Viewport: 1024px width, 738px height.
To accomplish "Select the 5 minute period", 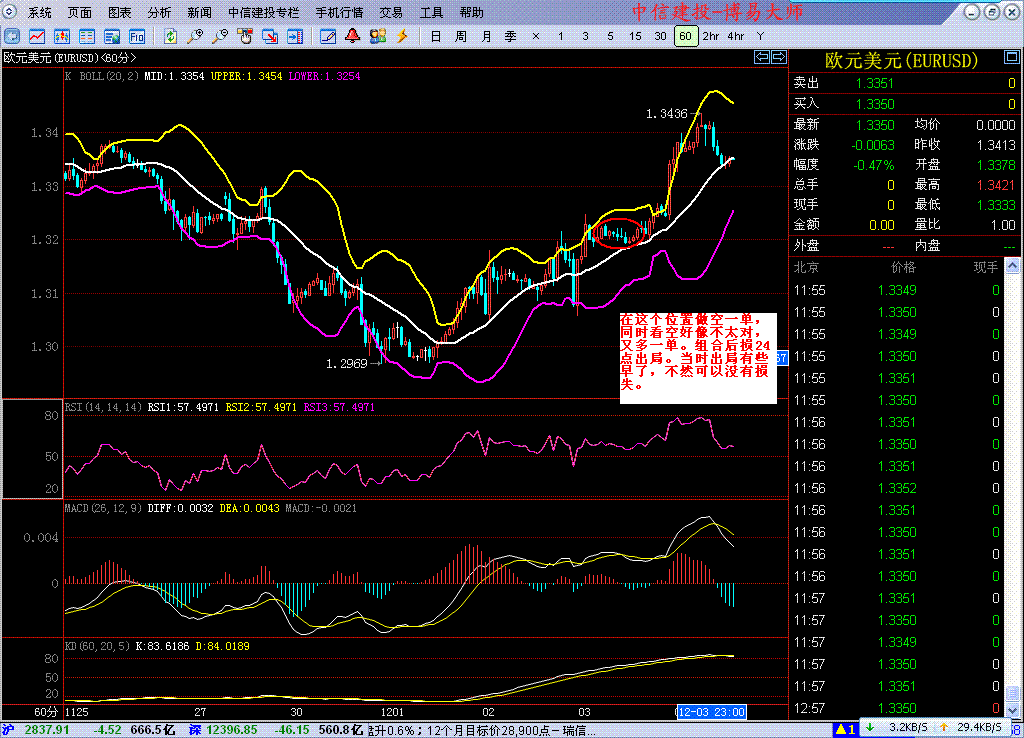I will pos(610,37).
